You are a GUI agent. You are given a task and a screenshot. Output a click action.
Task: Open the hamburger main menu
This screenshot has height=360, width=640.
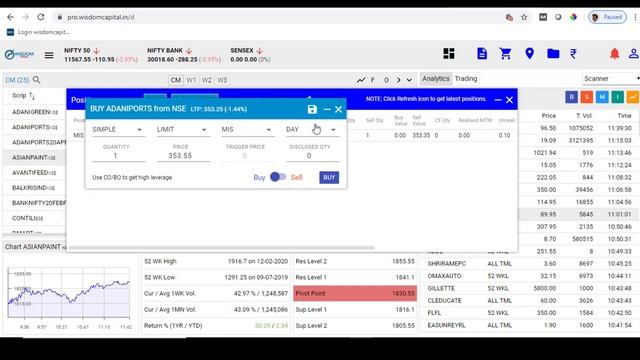[49, 55]
